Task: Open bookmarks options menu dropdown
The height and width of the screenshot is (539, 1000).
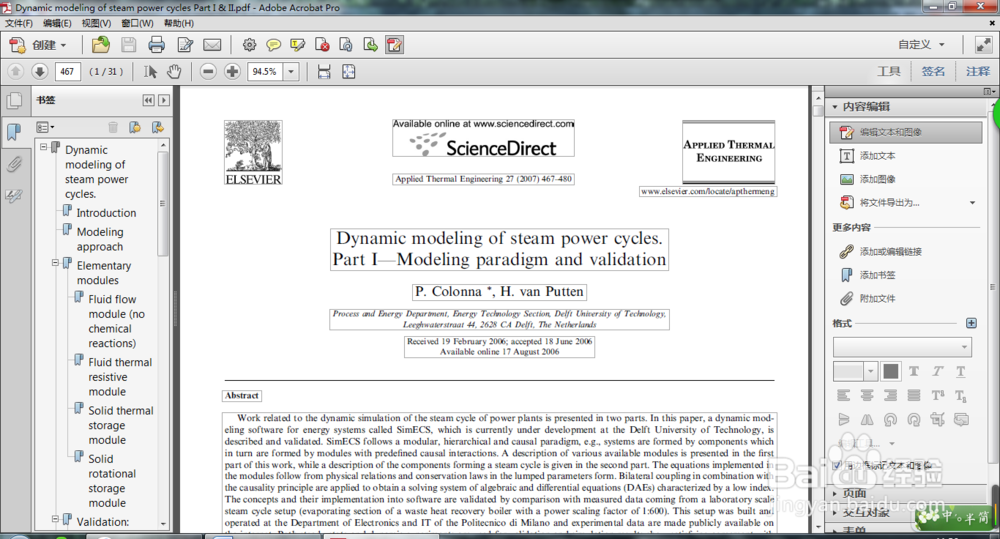Action: point(45,128)
